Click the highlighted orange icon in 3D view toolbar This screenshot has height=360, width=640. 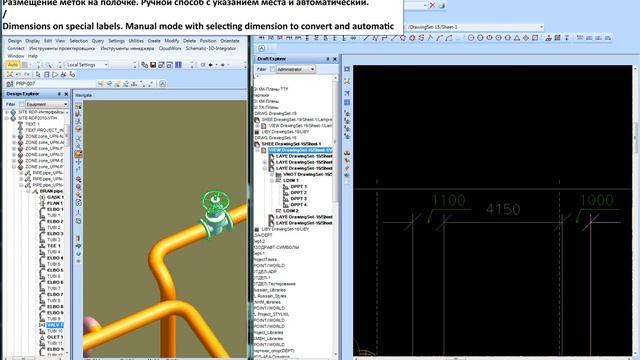78,154
